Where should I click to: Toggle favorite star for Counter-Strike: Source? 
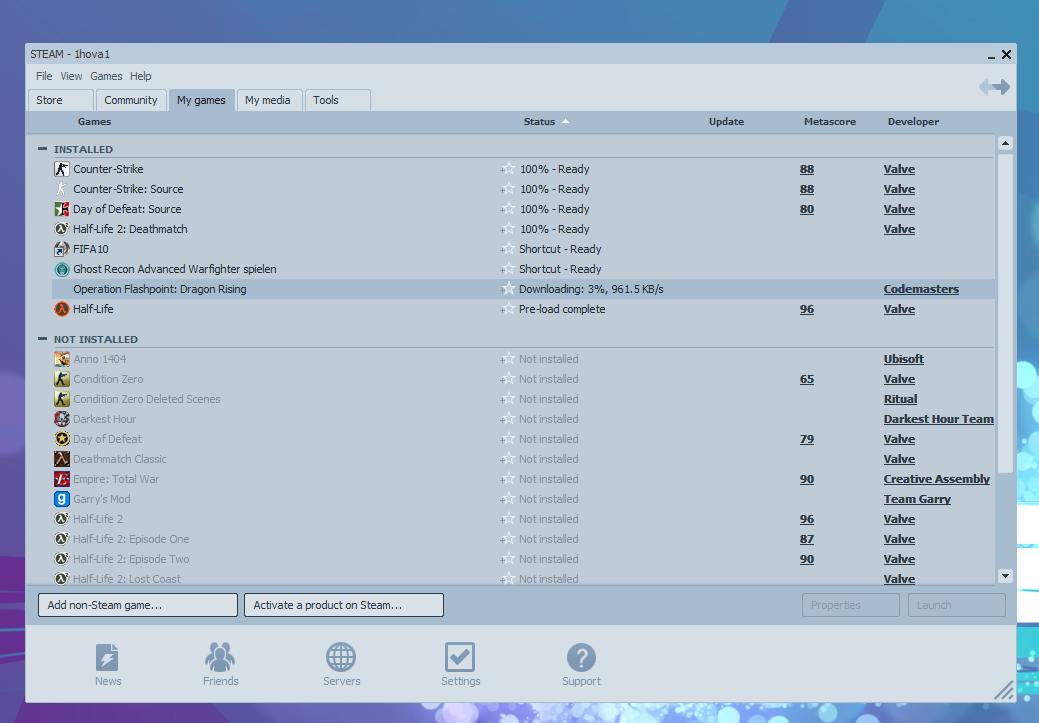tap(507, 189)
